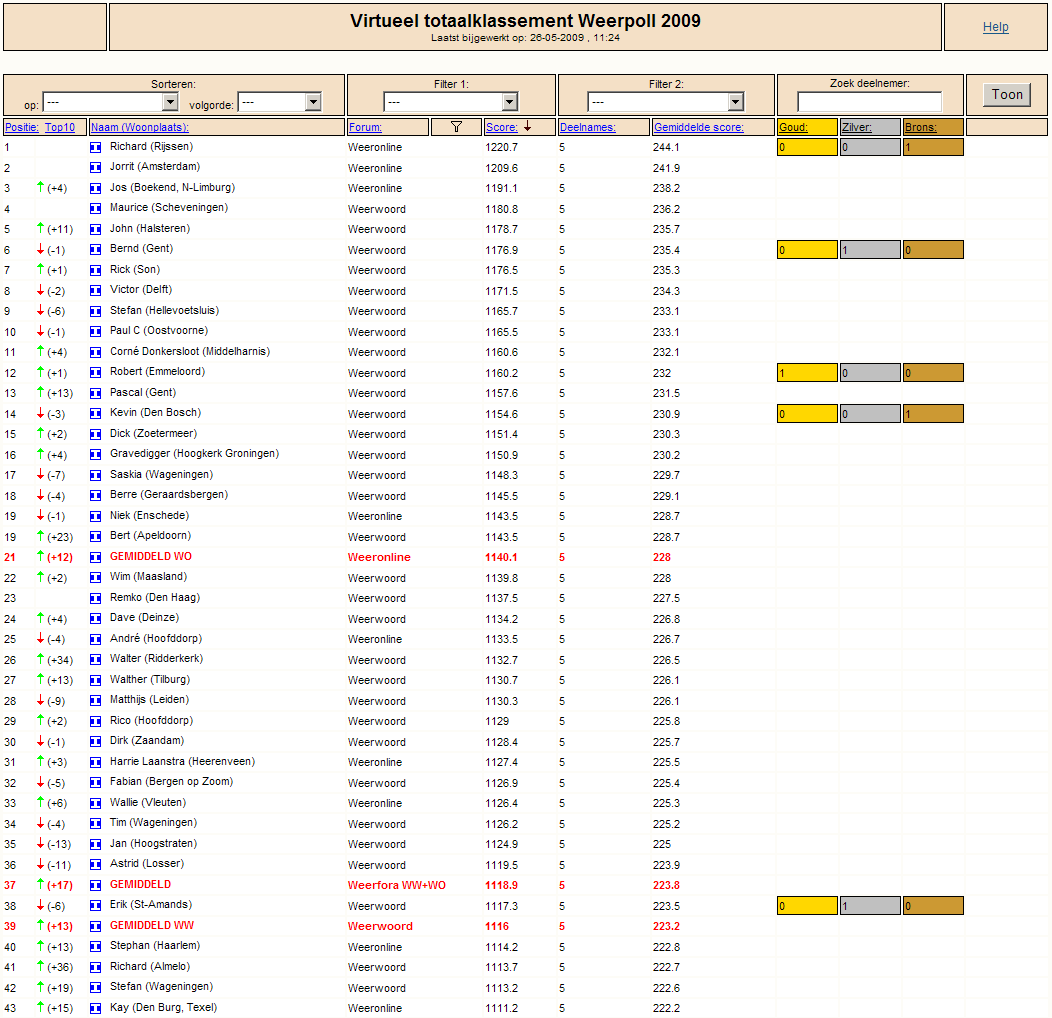Click the blue icon next to Erik (St-Amands)

[x=96, y=906]
